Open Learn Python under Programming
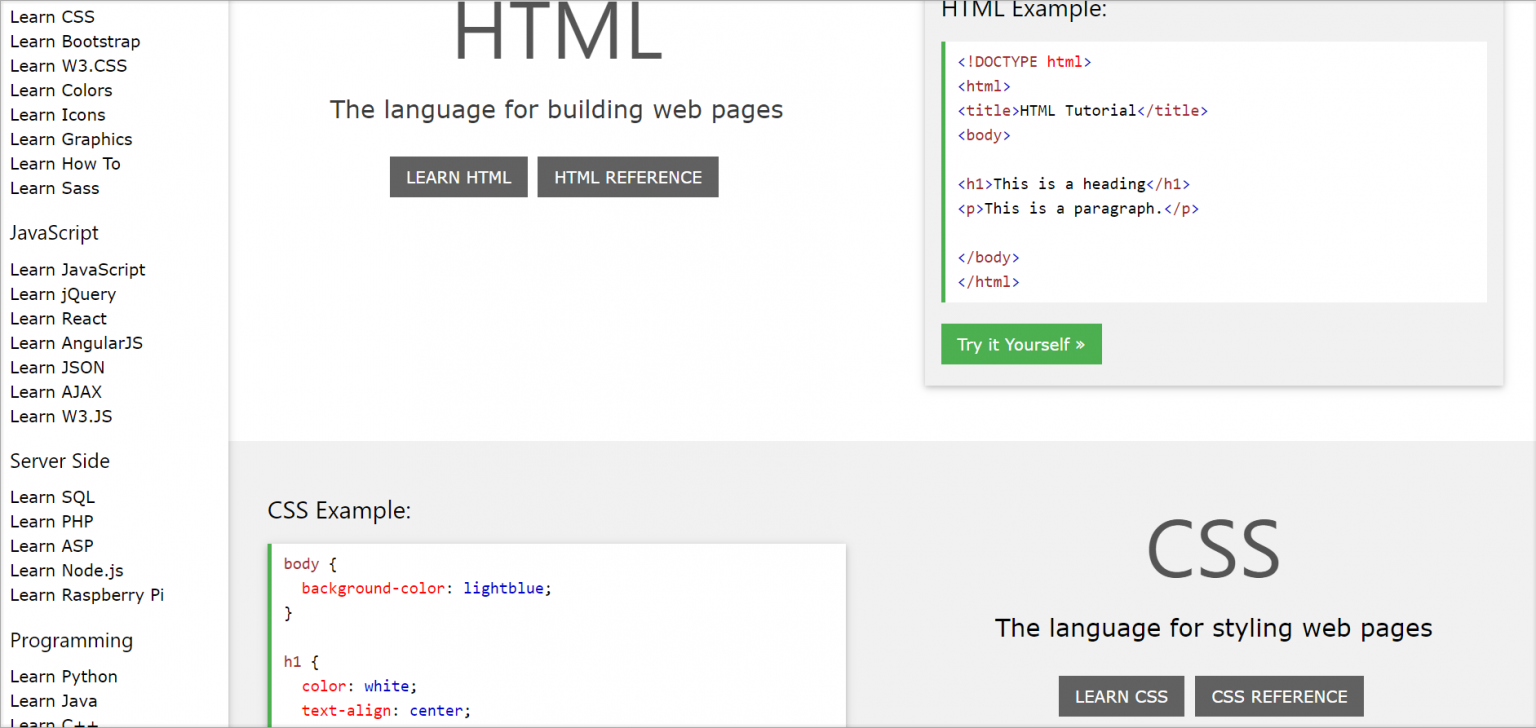 63,677
